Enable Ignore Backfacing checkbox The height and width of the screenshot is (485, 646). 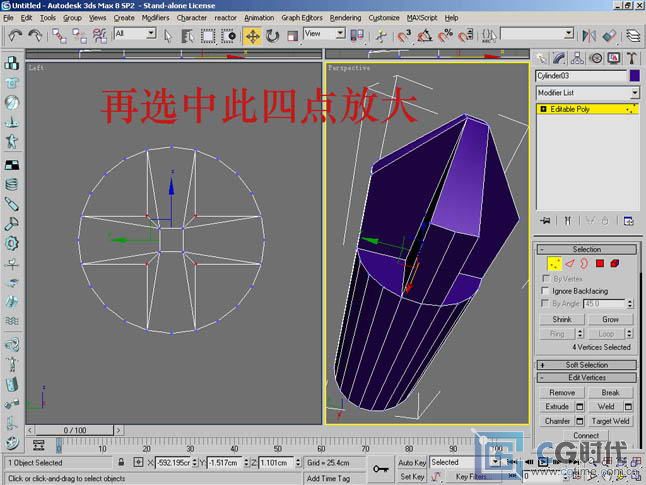[545, 291]
